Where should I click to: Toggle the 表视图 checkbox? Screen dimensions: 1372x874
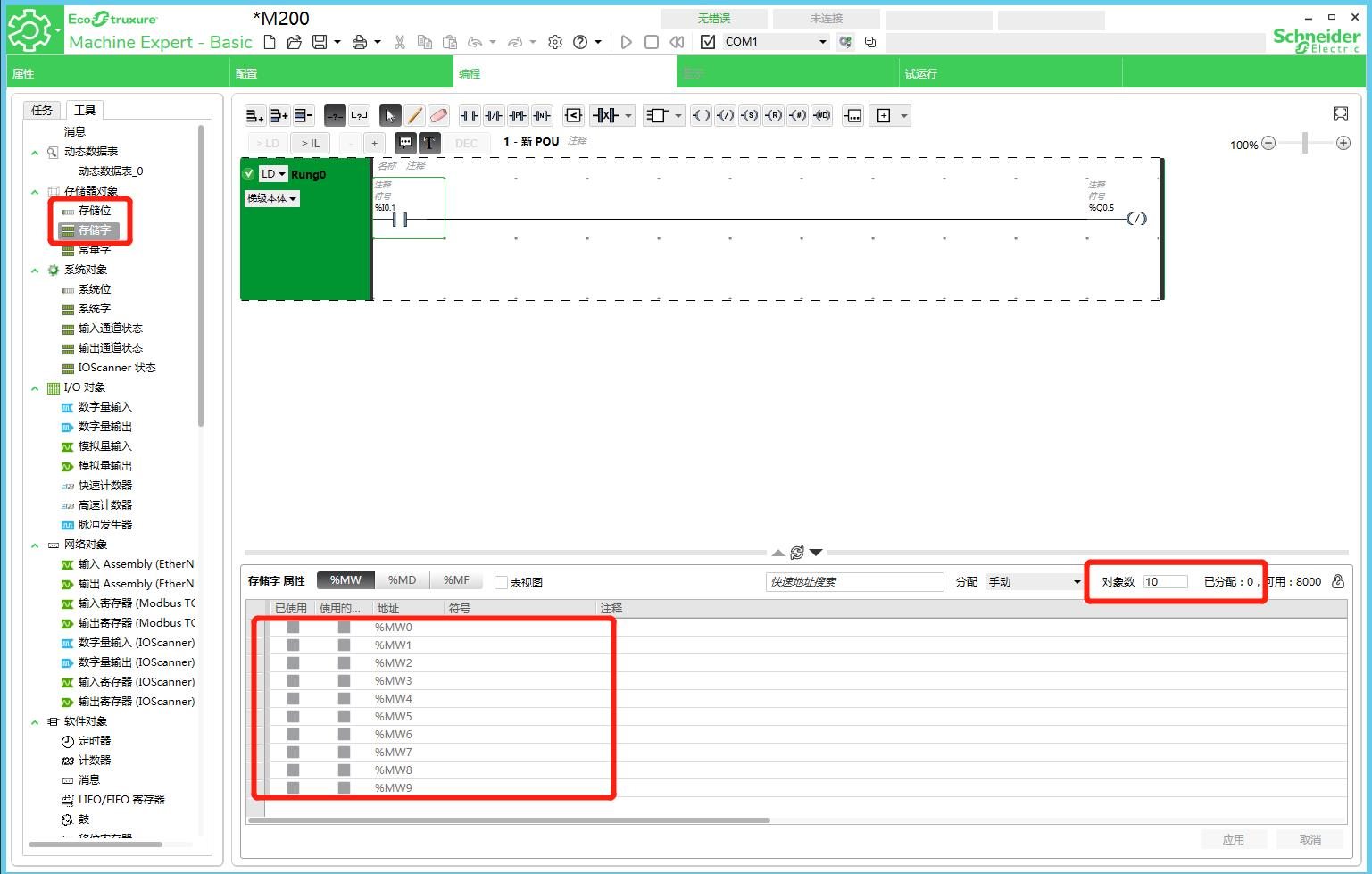click(502, 582)
